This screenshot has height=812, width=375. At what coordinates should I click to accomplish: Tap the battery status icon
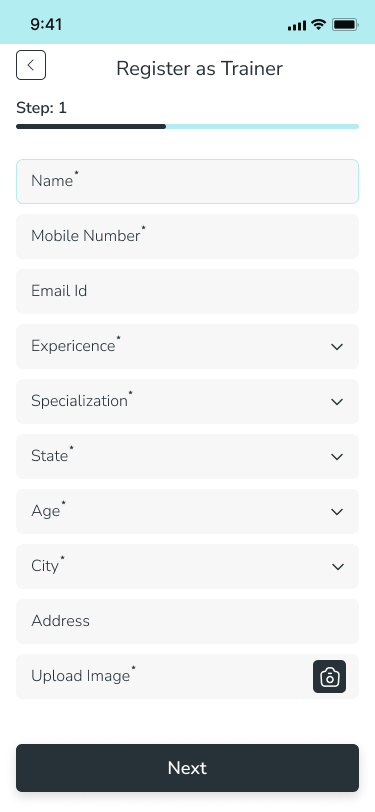pyautogui.click(x=345, y=24)
